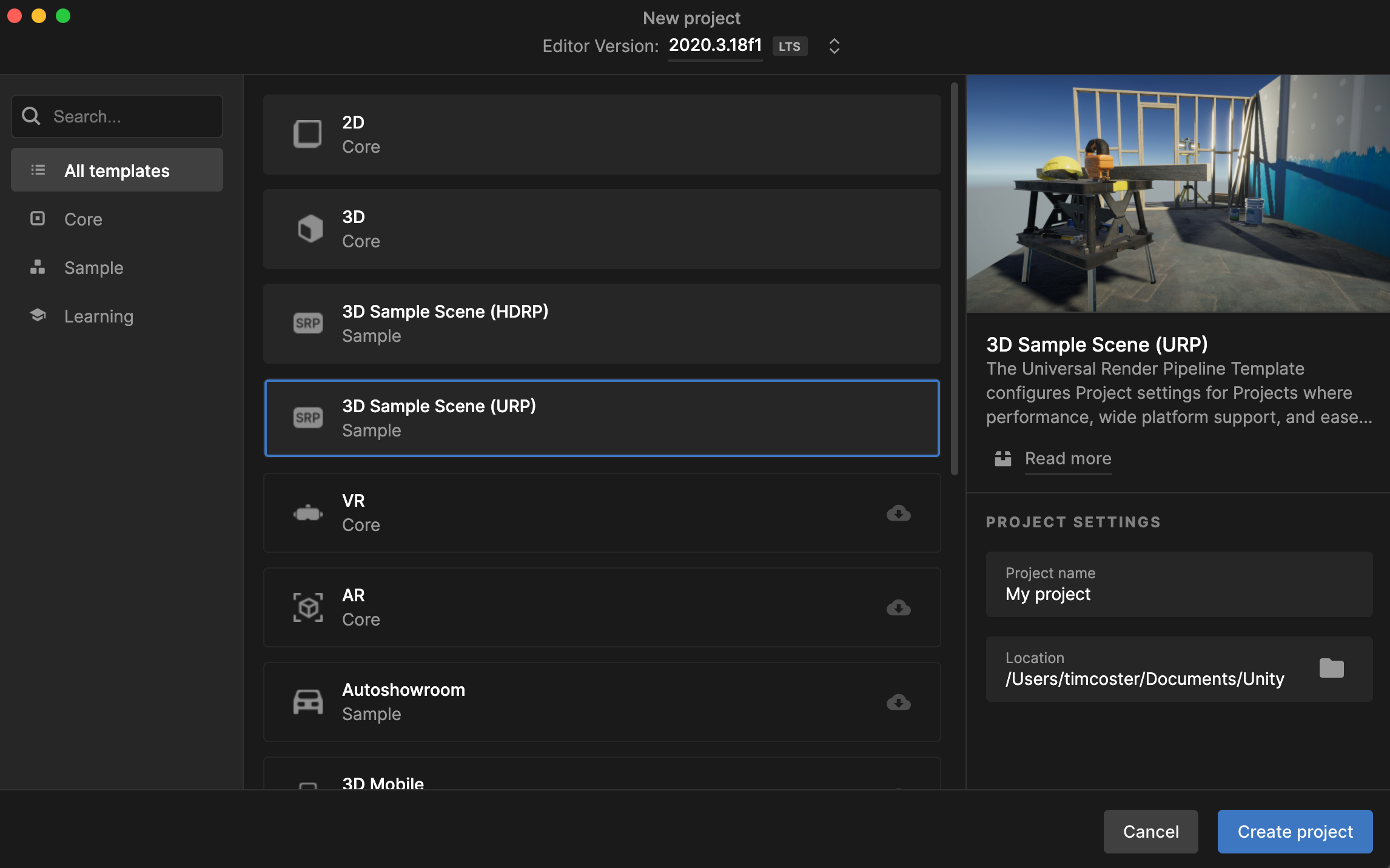This screenshot has width=1390, height=868.
Task: Open the Editor Version selector arrows
Action: pyautogui.click(x=834, y=46)
